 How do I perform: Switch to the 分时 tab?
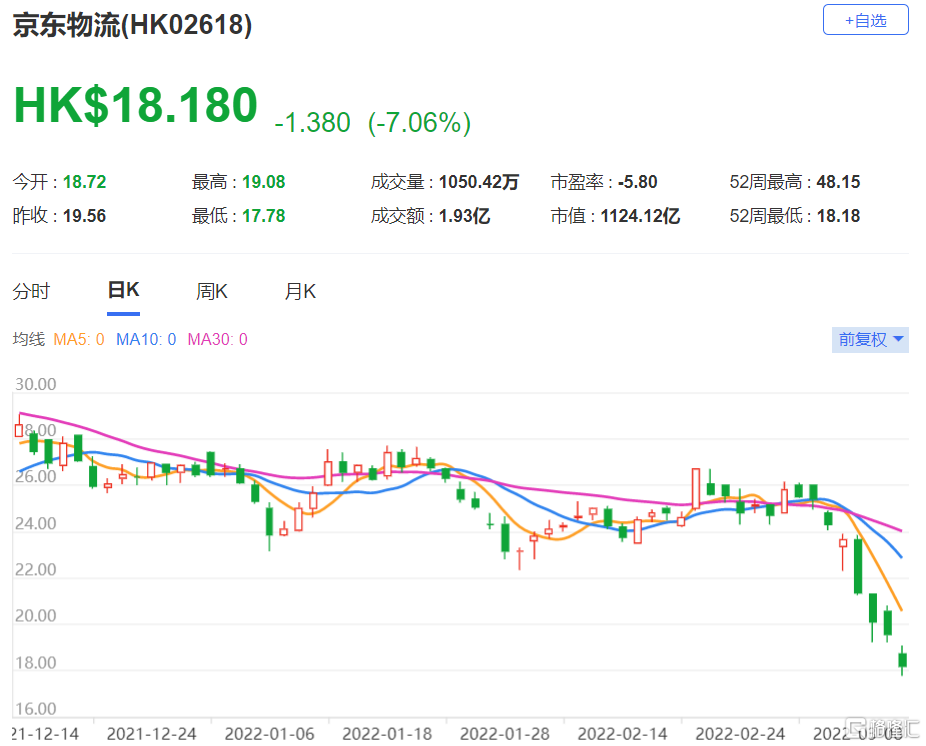point(31,291)
